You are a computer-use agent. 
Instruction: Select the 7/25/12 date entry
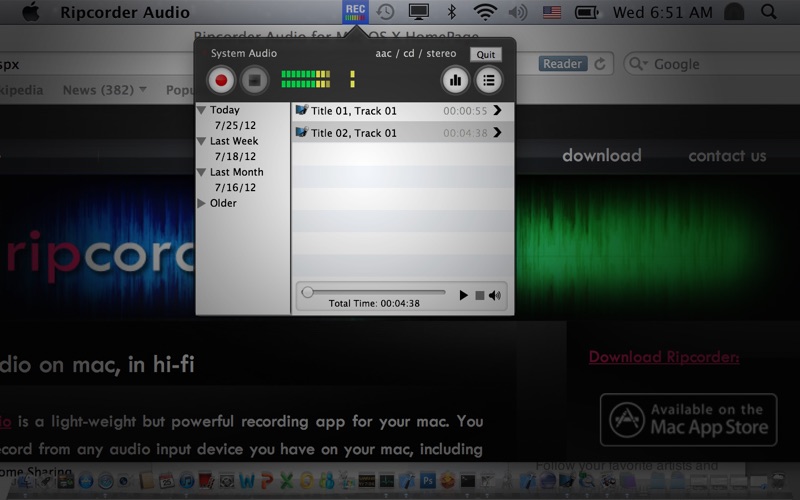(235, 126)
